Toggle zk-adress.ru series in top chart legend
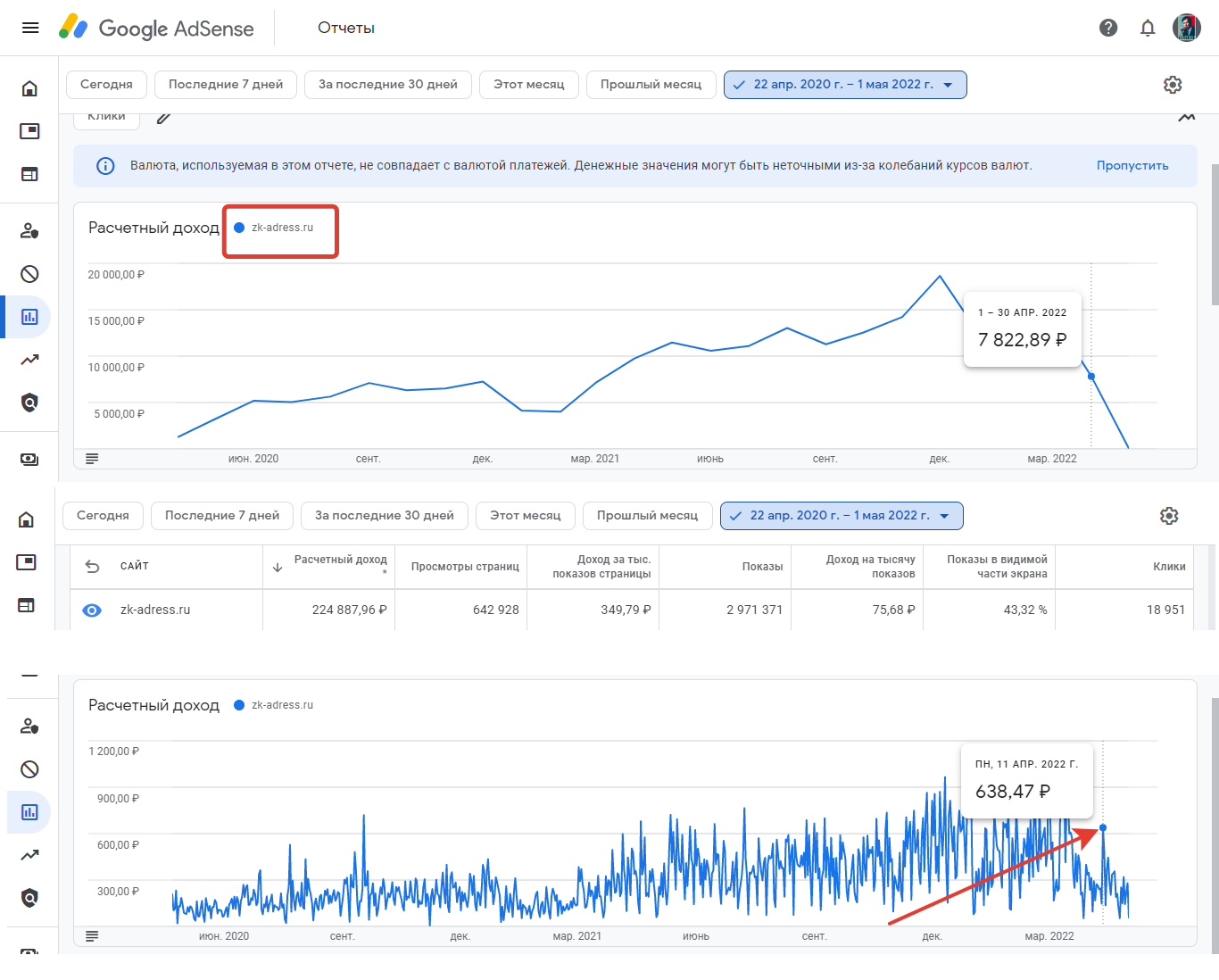Image resolution: width=1219 pixels, height=980 pixels. click(x=275, y=228)
